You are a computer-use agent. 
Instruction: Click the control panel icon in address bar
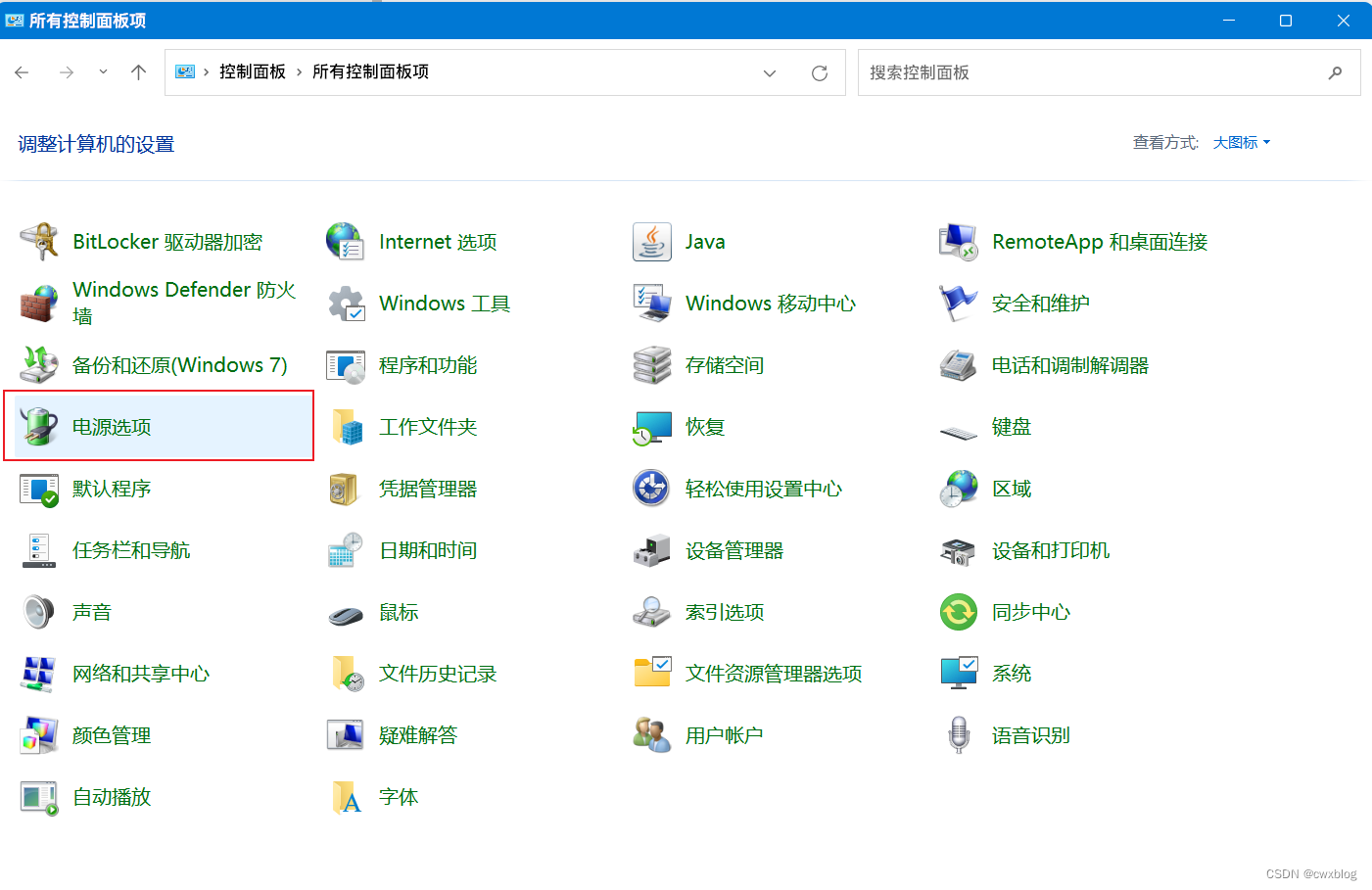185,71
